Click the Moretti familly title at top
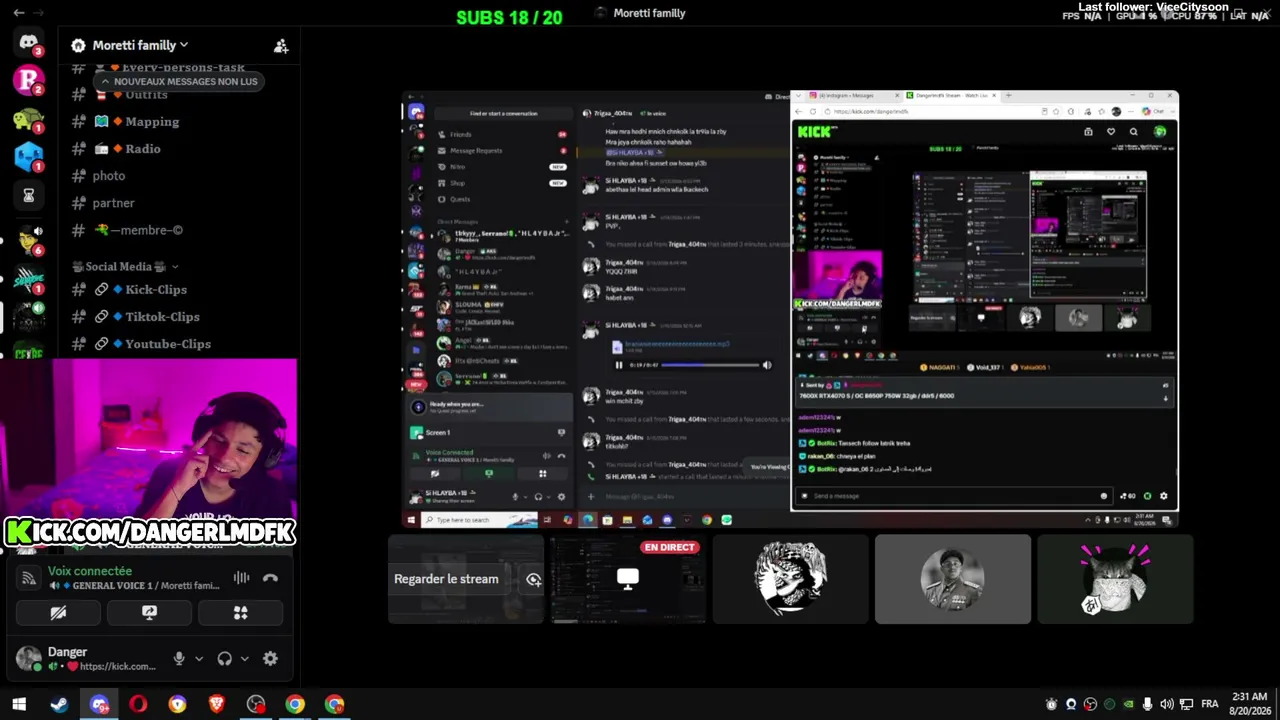The image size is (1280, 720). click(x=649, y=13)
